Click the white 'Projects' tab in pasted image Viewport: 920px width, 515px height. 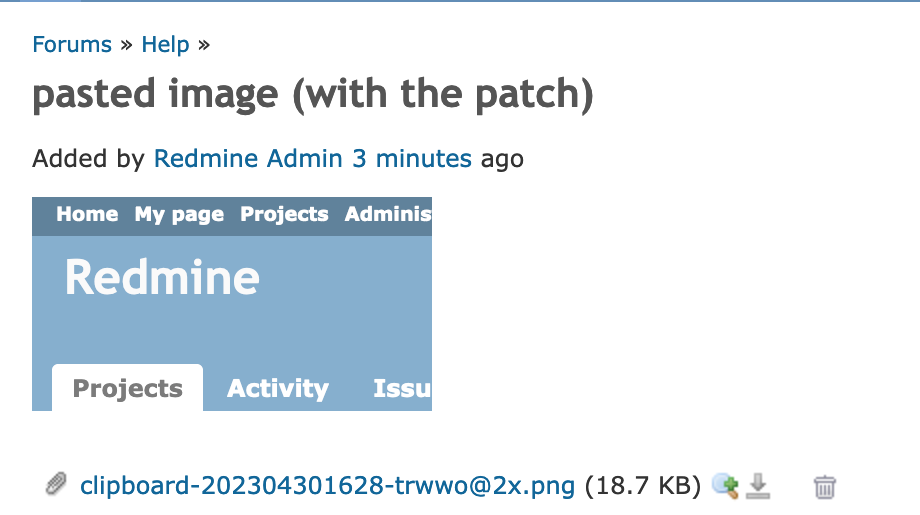click(127, 388)
